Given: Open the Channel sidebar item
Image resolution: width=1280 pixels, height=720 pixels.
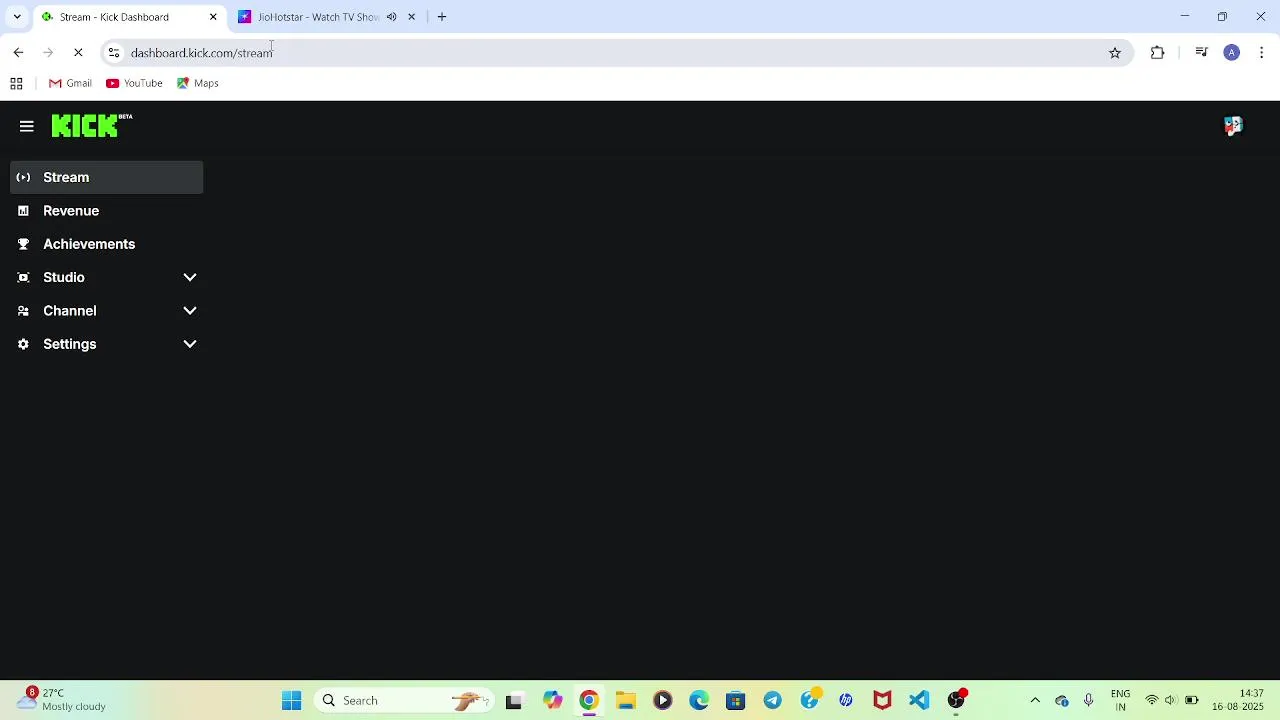Looking at the screenshot, I should 107,311.
